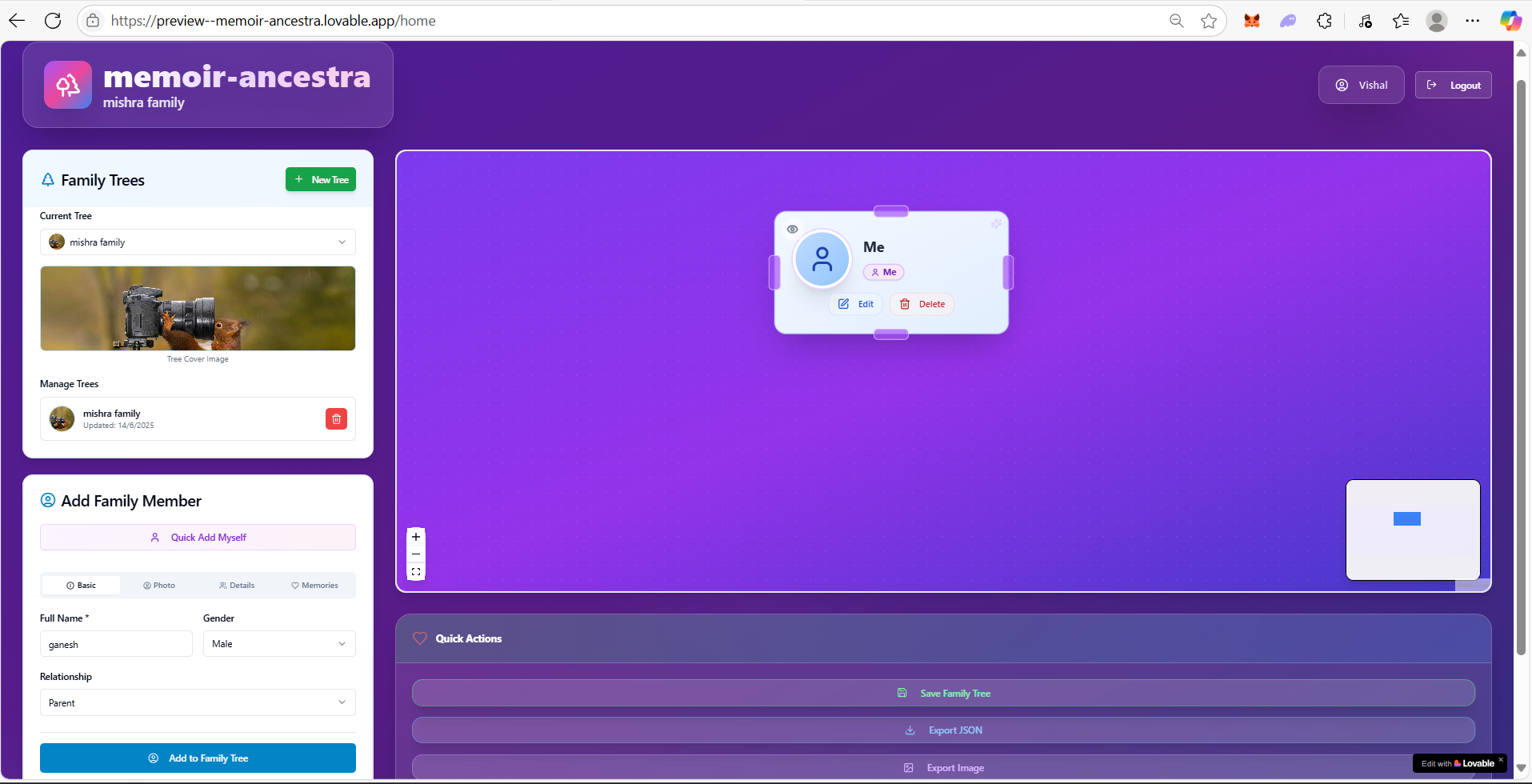Open the browser music/media icon
Screen dimensions: 1532x784
point(1365,21)
